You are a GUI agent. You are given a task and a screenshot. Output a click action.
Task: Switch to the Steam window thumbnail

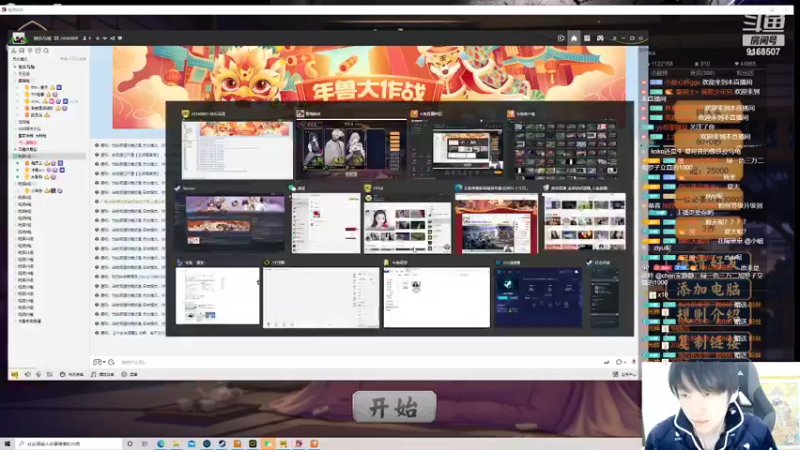[230, 223]
